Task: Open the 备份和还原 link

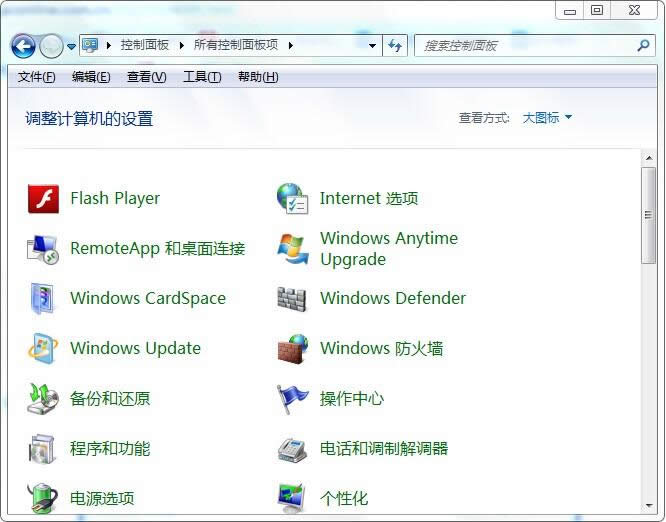Action: click(110, 398)
